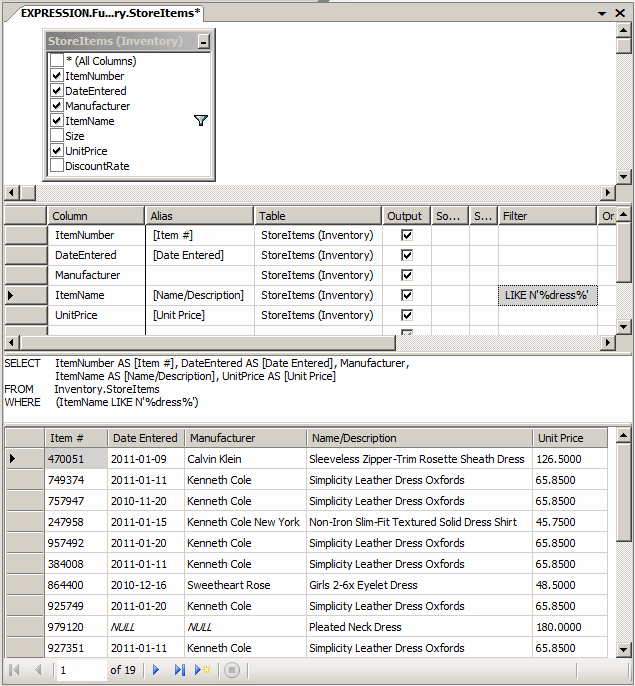Click the Unit Price results column header
Image resolution: width=635 pixels, height=686 pixels.
point(570,438)
